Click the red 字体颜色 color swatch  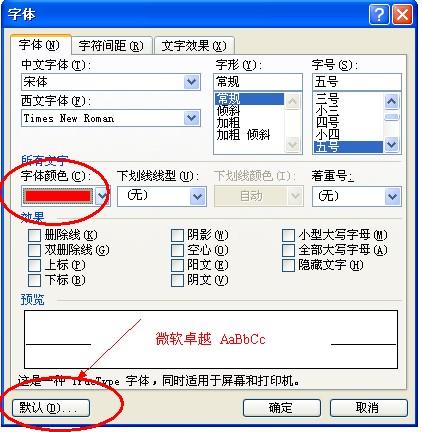[58, 196]
